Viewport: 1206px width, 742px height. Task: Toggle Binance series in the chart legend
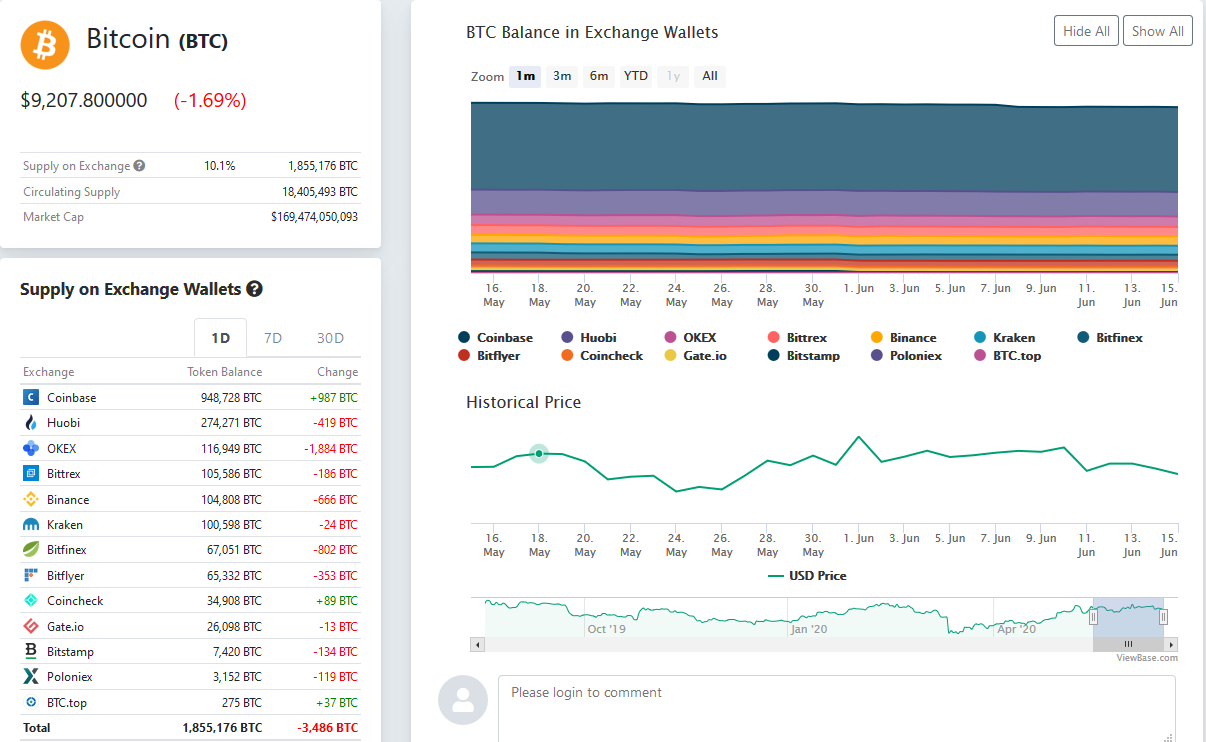point(903,338)
